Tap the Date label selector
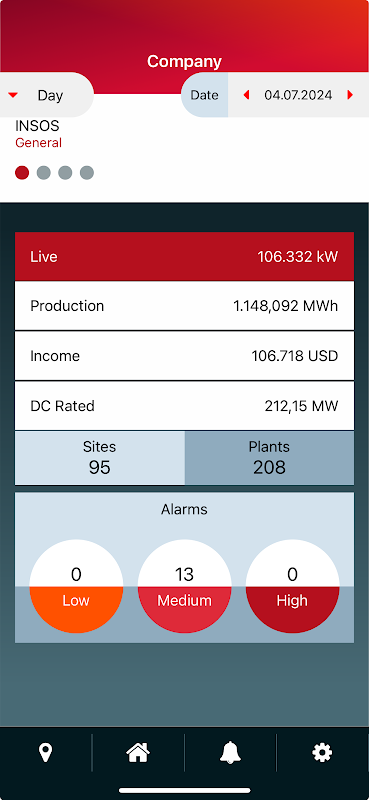 [x=205, y=95]
